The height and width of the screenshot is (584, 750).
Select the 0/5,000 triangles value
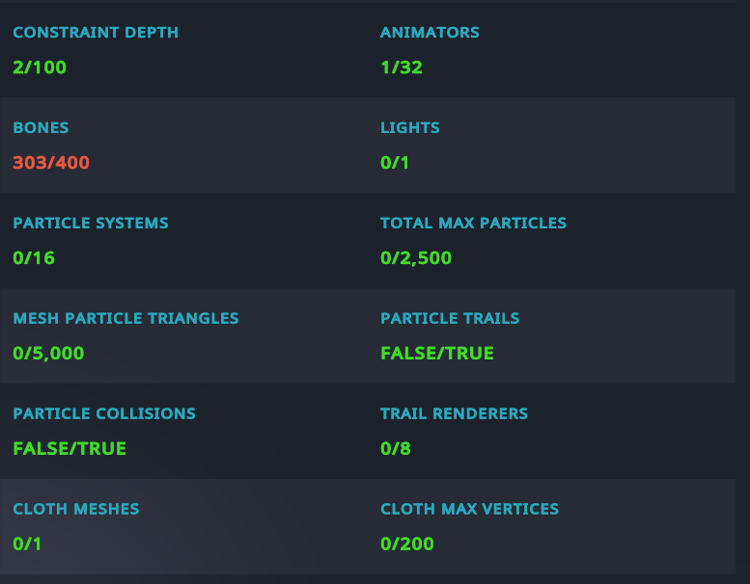(x=49, y=353)
